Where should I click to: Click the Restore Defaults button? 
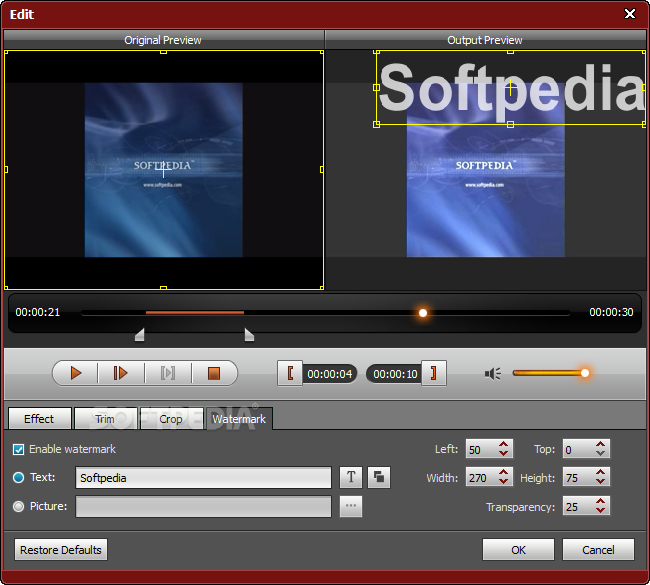(61, 550)
